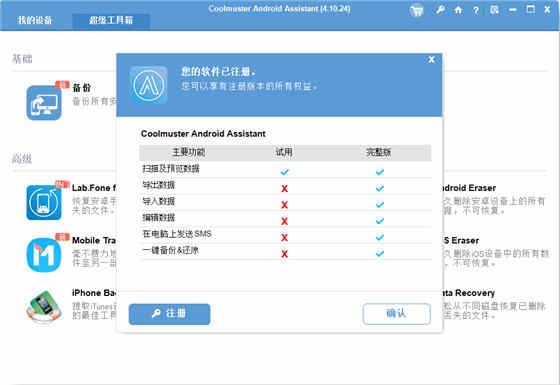Click full version checkmark for 导出数据
The image size is (560, 385).
[x=380, y=188]
